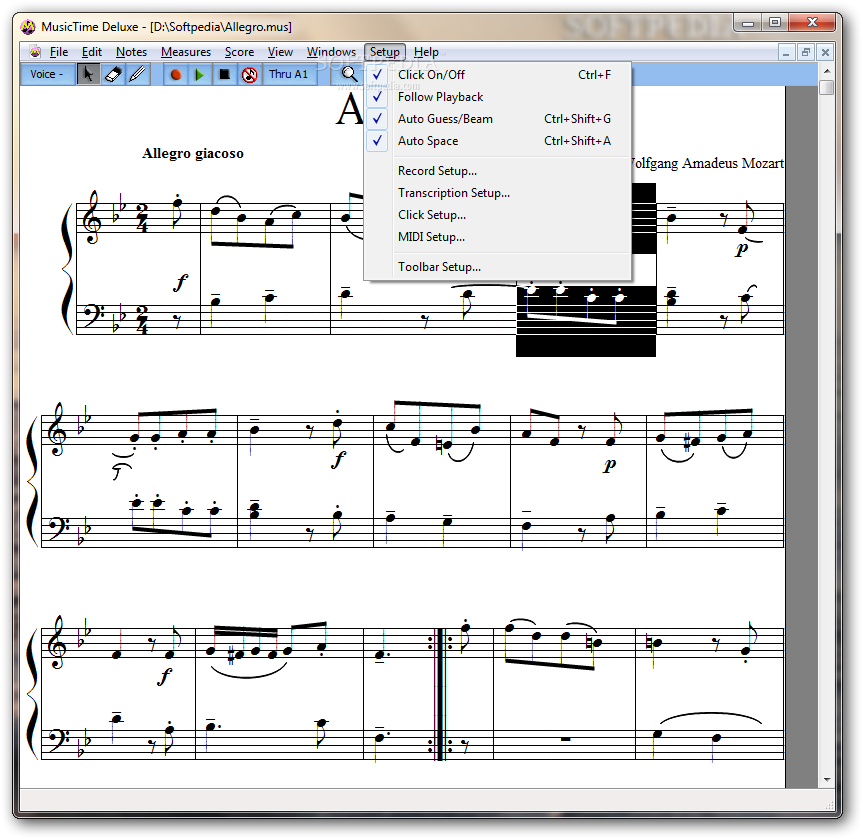Open the View menu
Screen dimensions: 863x839
pos(280,52)
